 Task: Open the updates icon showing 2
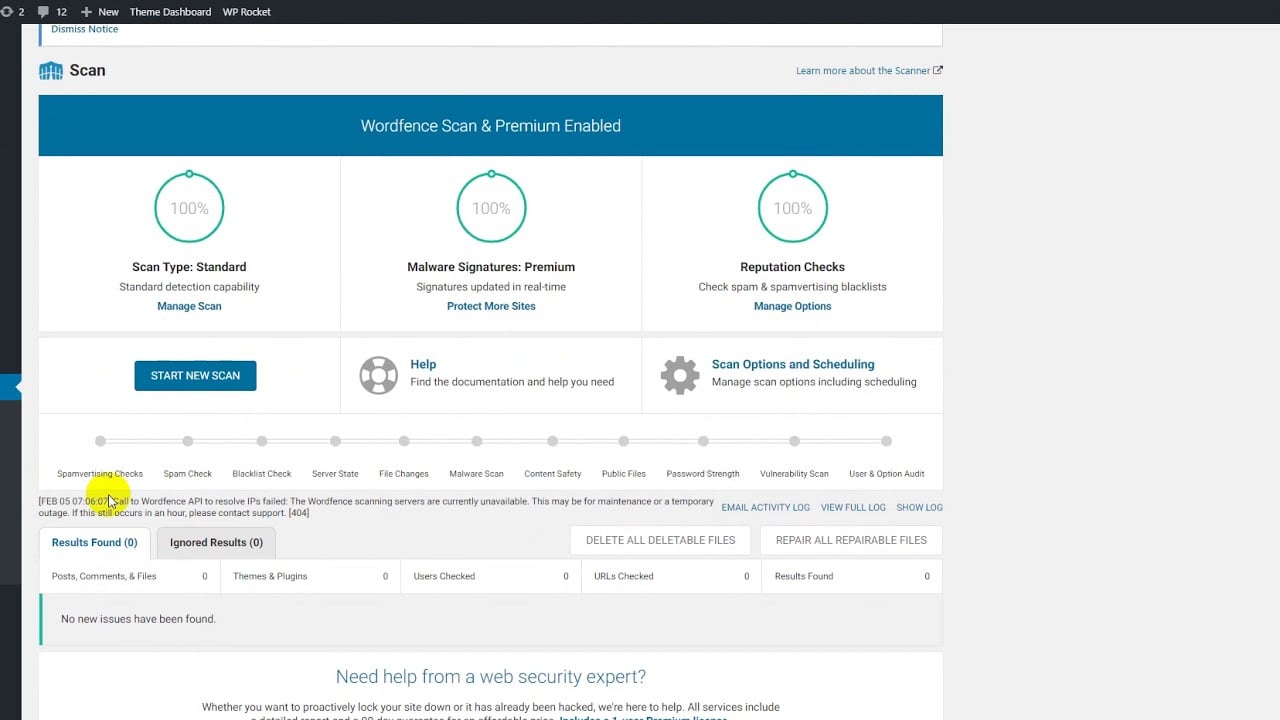[12, 12]
